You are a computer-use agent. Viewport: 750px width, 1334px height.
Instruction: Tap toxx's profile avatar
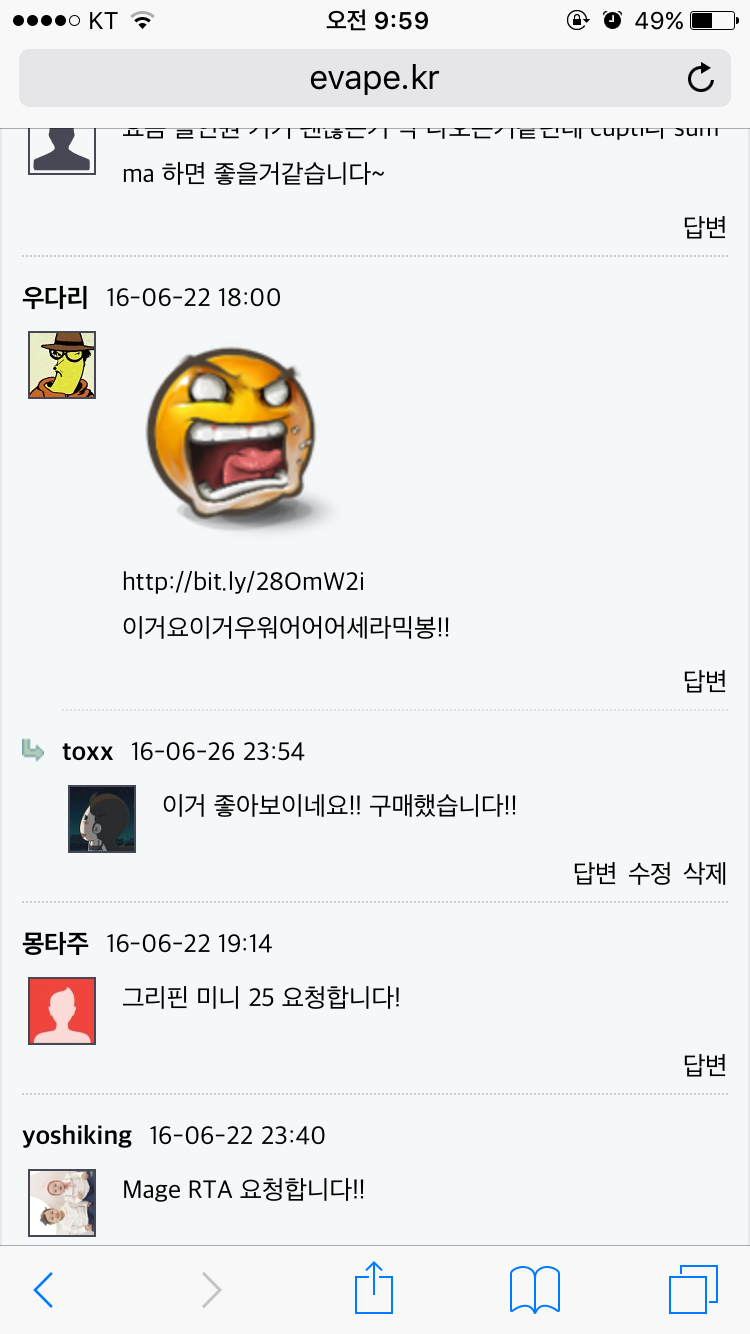click(x=102, y=819)
